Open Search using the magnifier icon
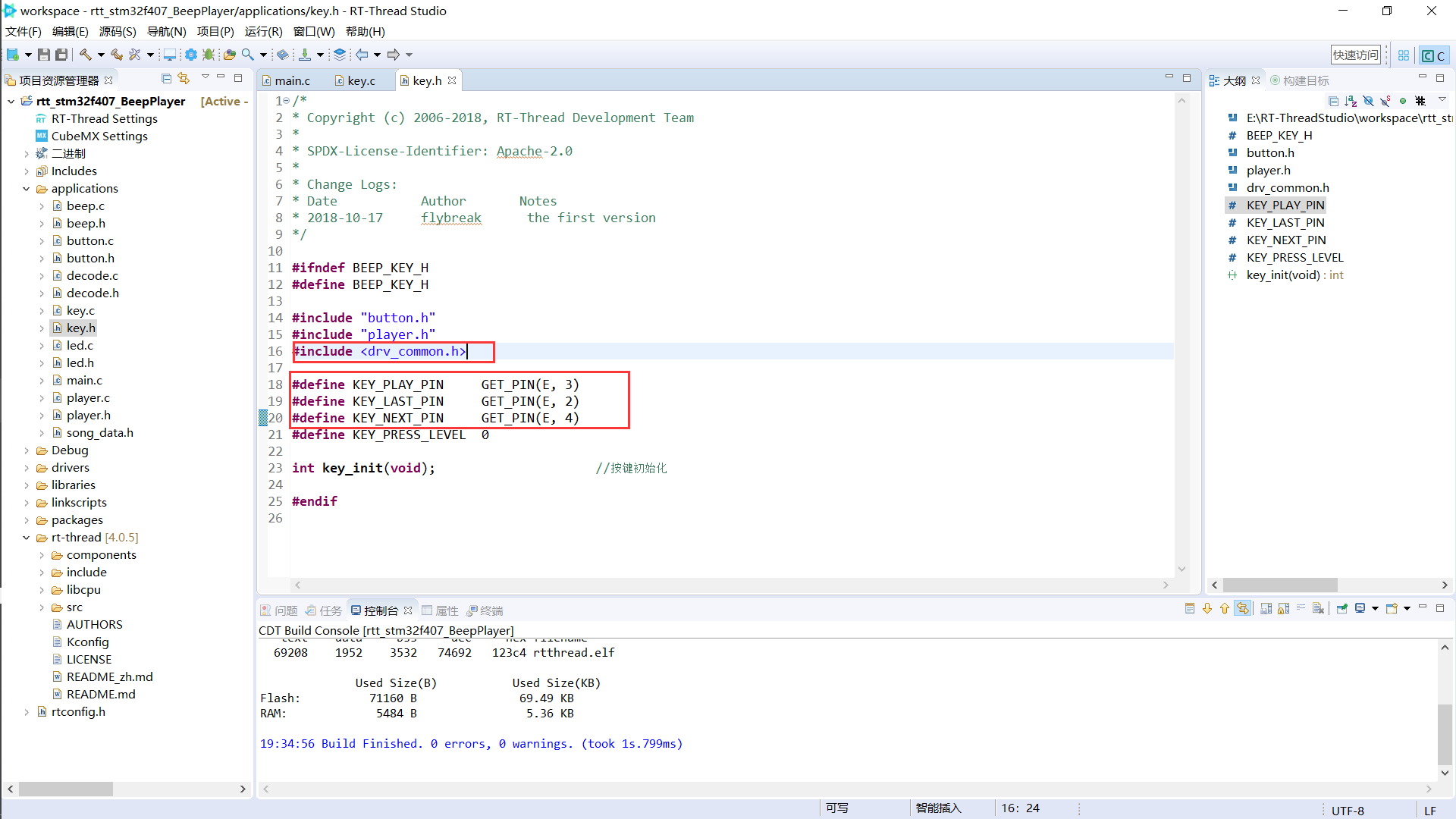The image size is (1456, 819). click(x=247, y=54)
